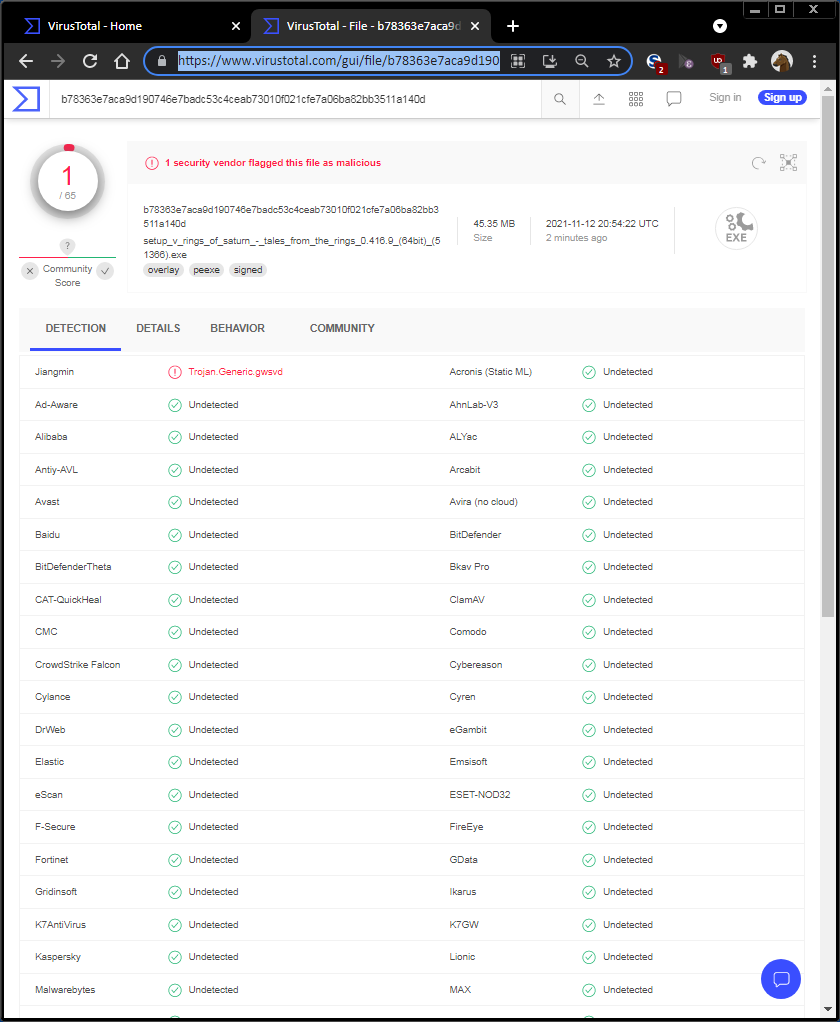Image resolution: width=840 pixels, height=1022 pixels.
Task: Open the blue chat bubble button
Action: 781,979
